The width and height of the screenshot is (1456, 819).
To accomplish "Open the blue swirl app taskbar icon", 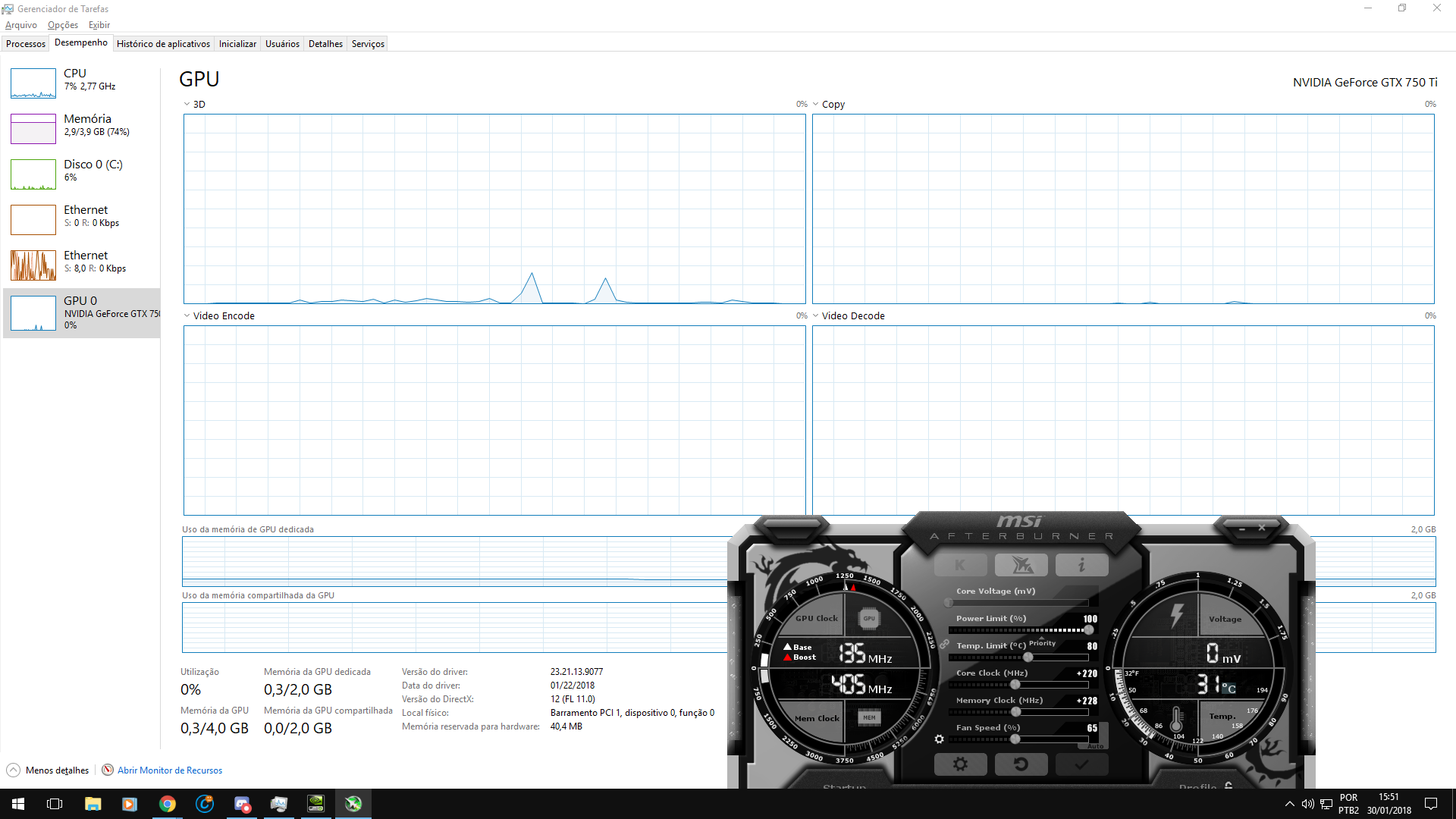I will coord(204,804).
